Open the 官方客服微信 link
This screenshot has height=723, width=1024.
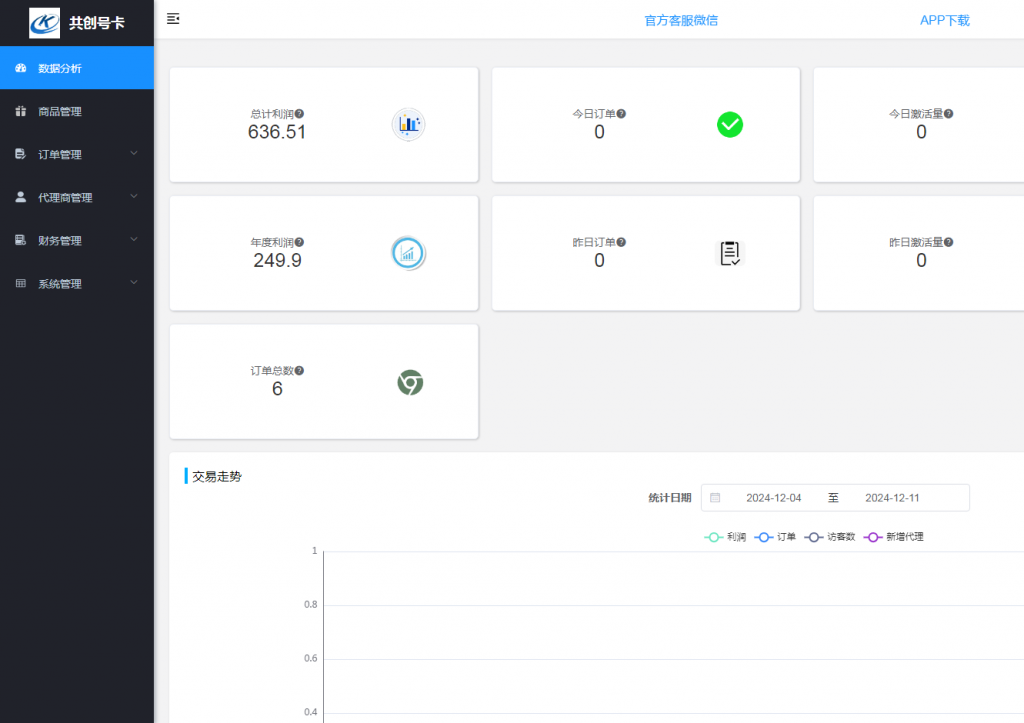[681, 20]
